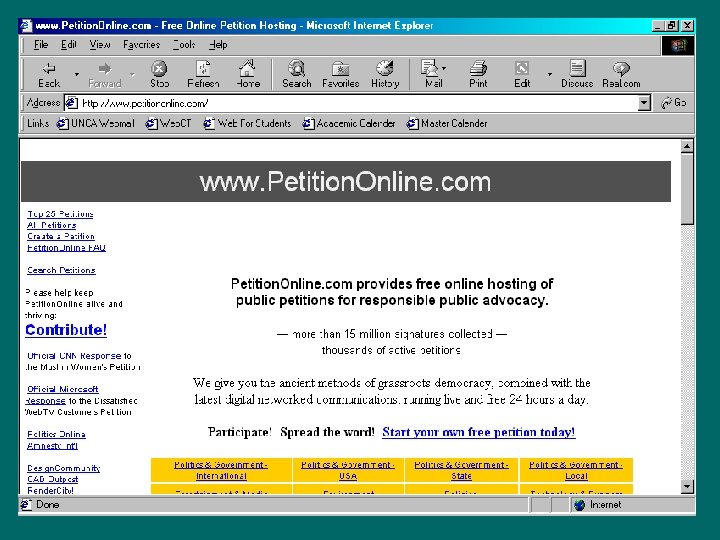Screen dimensions: 720x540
Task: Click the IE title bar icon
Action: pyautogui.click(x=26, y=25)
